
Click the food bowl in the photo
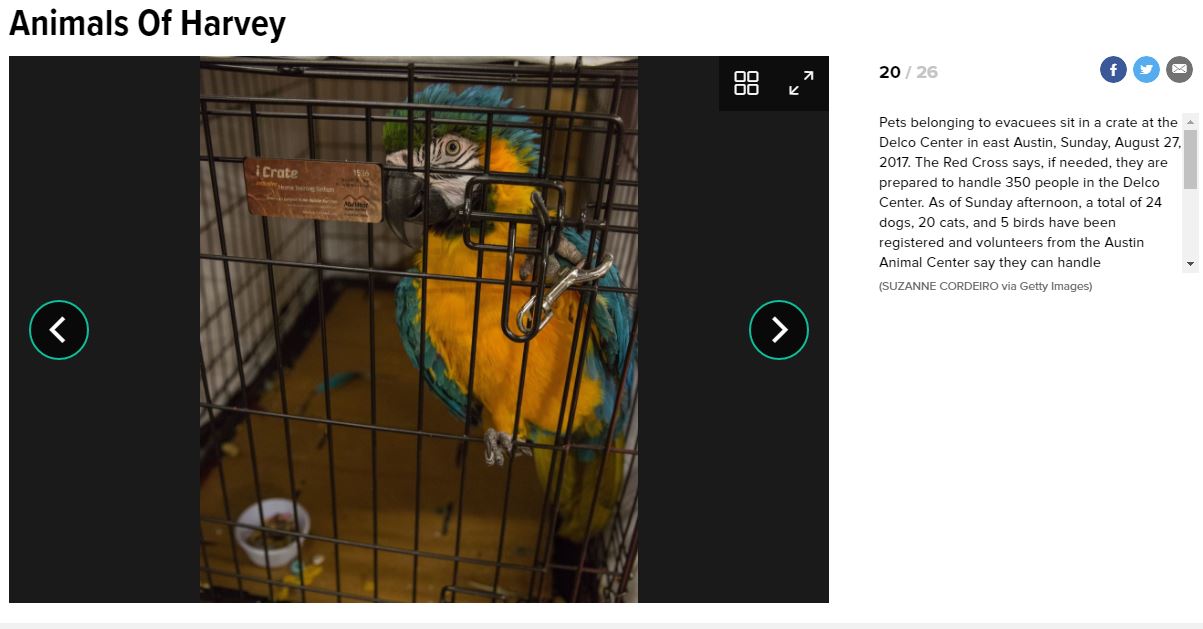pyautogui.click(x=272, y=534)
